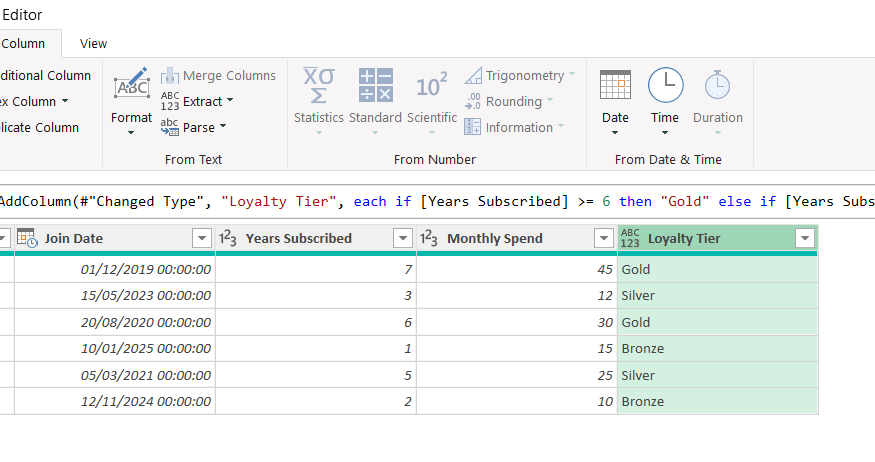Click the Trigonometry triangle icon

tap(473, 76)
